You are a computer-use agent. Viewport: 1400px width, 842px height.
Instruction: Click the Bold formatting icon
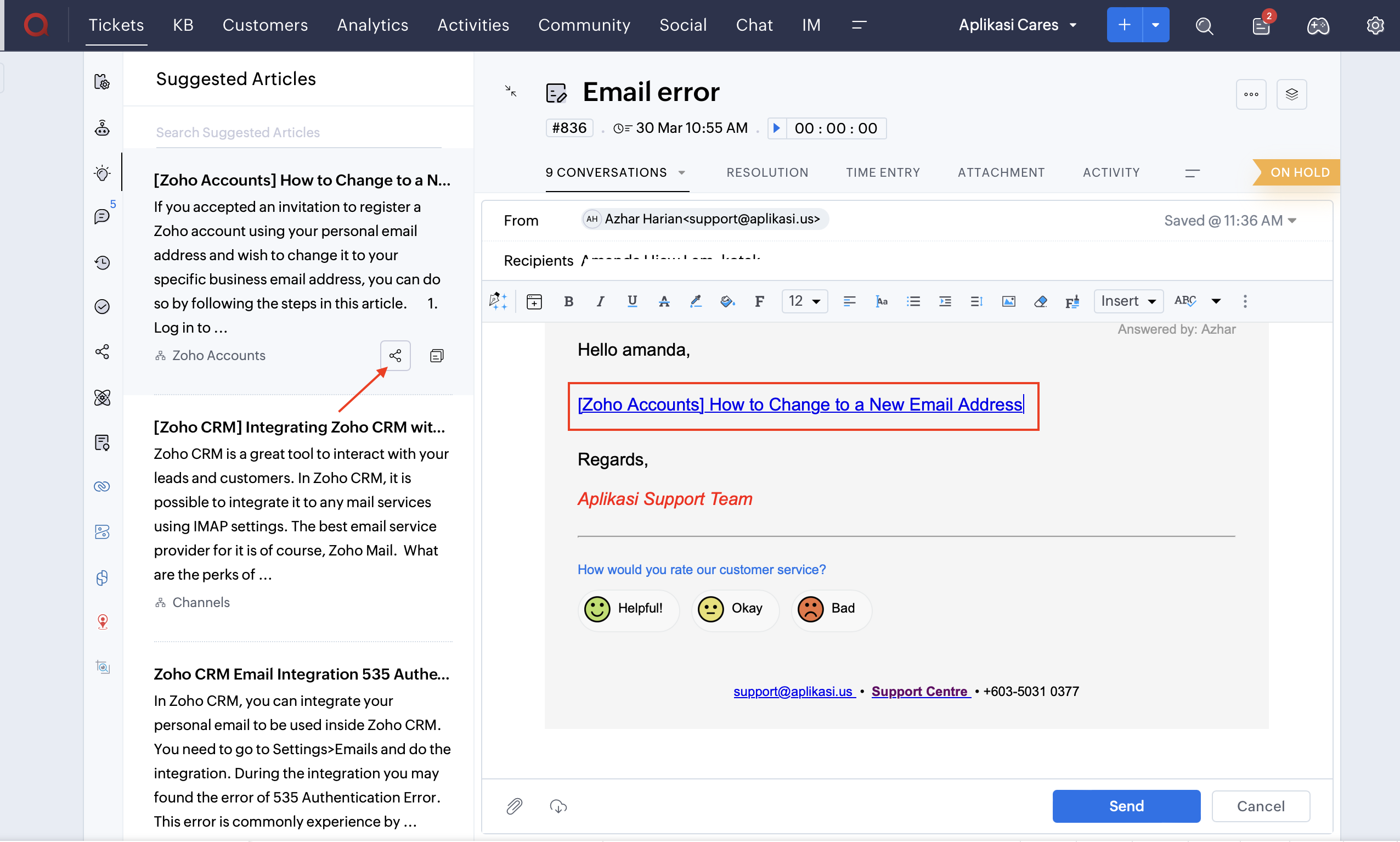coord(568,301)
